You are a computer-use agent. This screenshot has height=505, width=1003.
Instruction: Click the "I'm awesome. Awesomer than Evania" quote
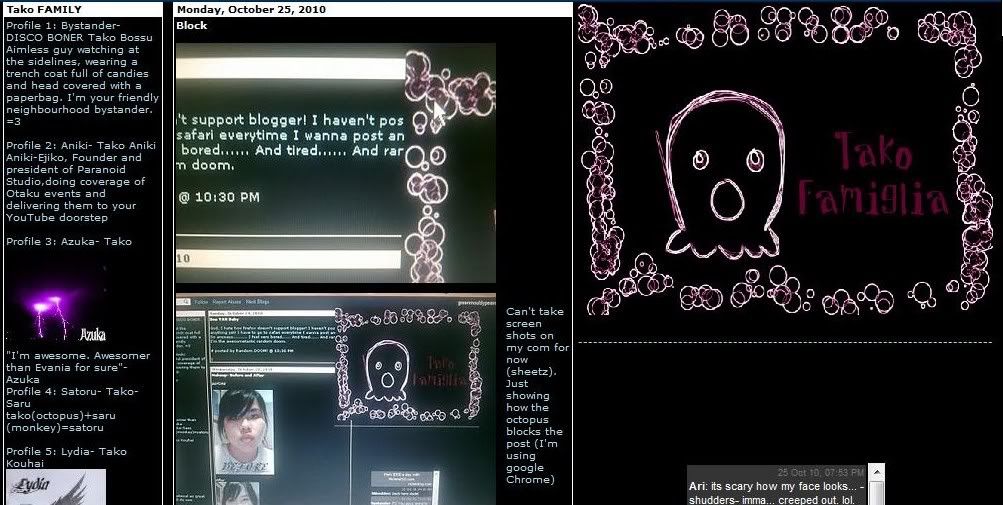coord(78,367)
